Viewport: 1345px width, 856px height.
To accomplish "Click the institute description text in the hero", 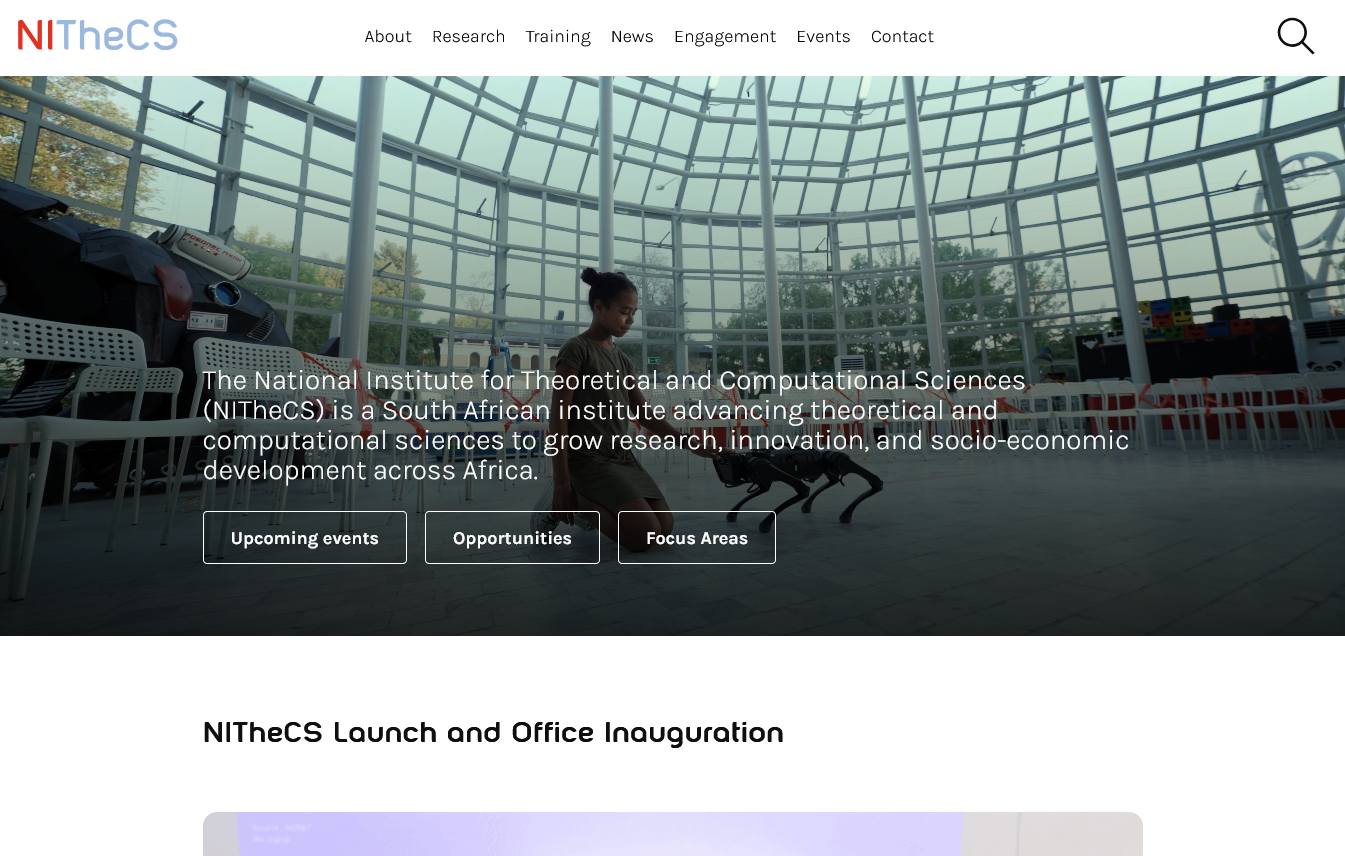I will (665, 425).
